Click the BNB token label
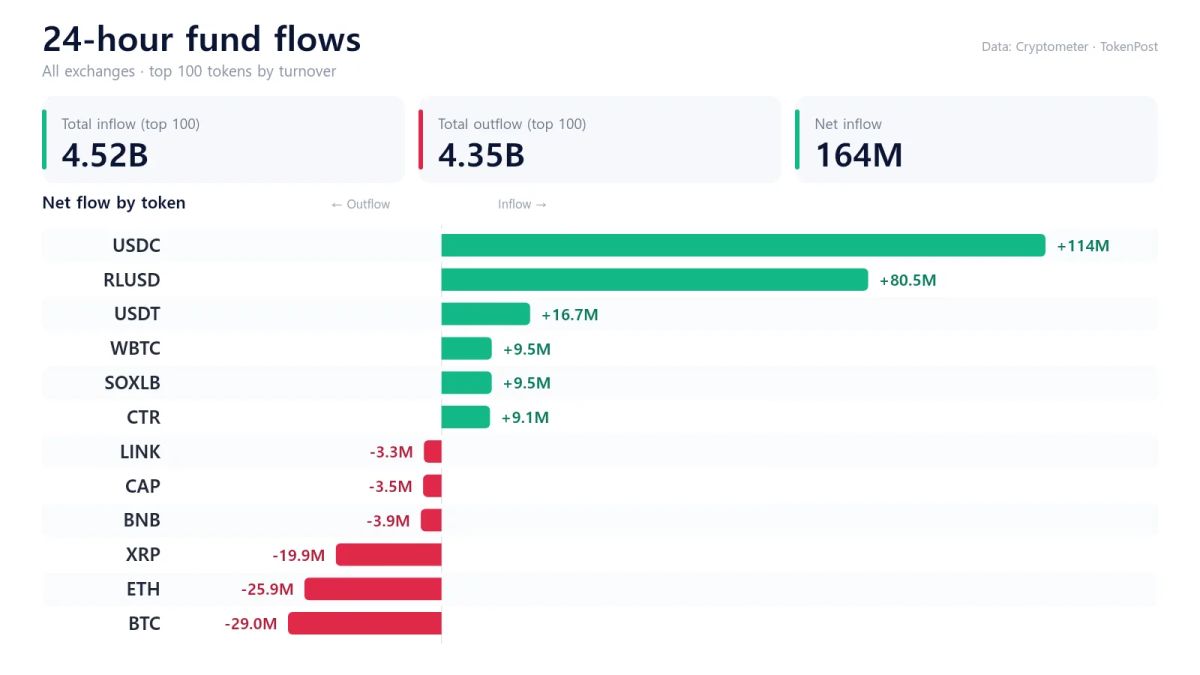The height and width of the screenshot is (675, 1200). pos(142,520)
